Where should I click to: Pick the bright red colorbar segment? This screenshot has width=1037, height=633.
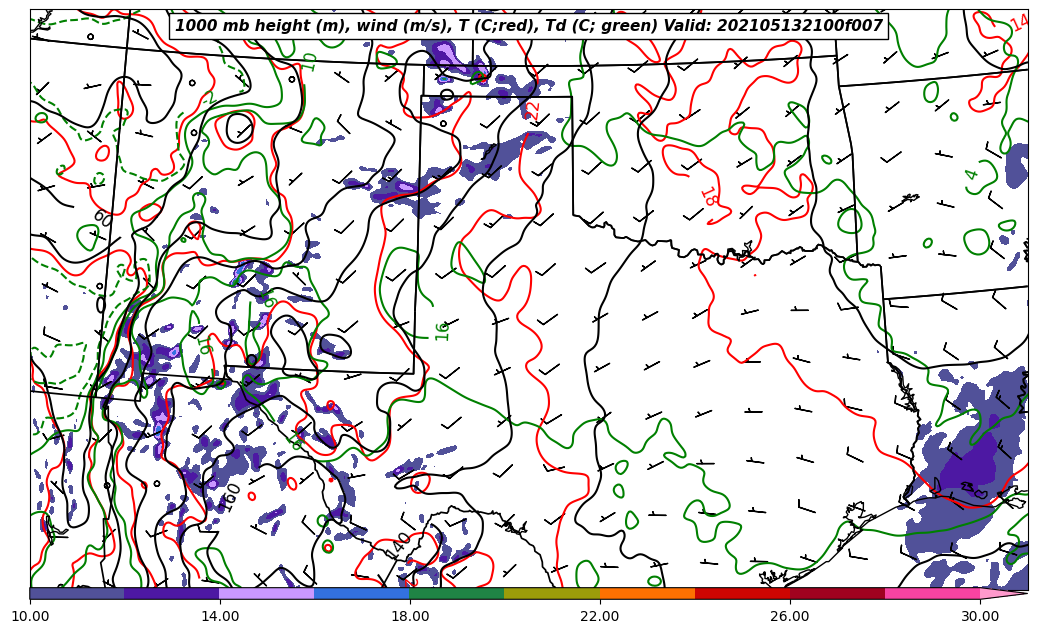point(742,593)
